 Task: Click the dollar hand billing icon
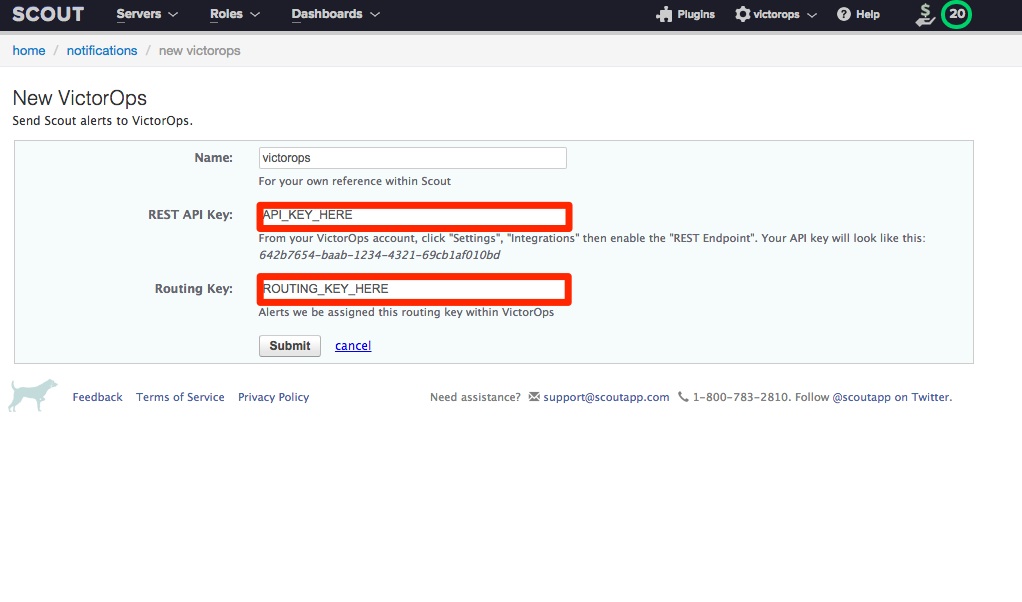tap(925, 14)
